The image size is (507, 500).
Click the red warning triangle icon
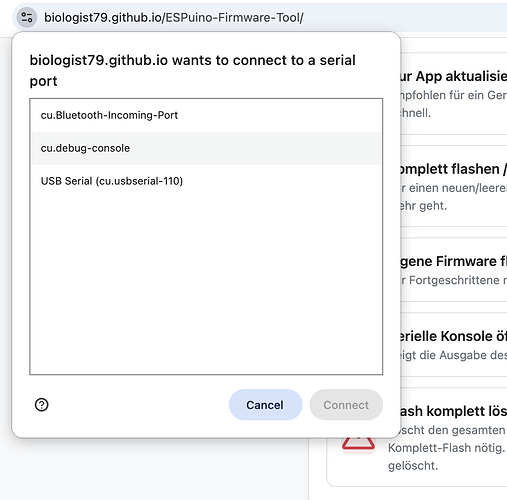(358, 443)
